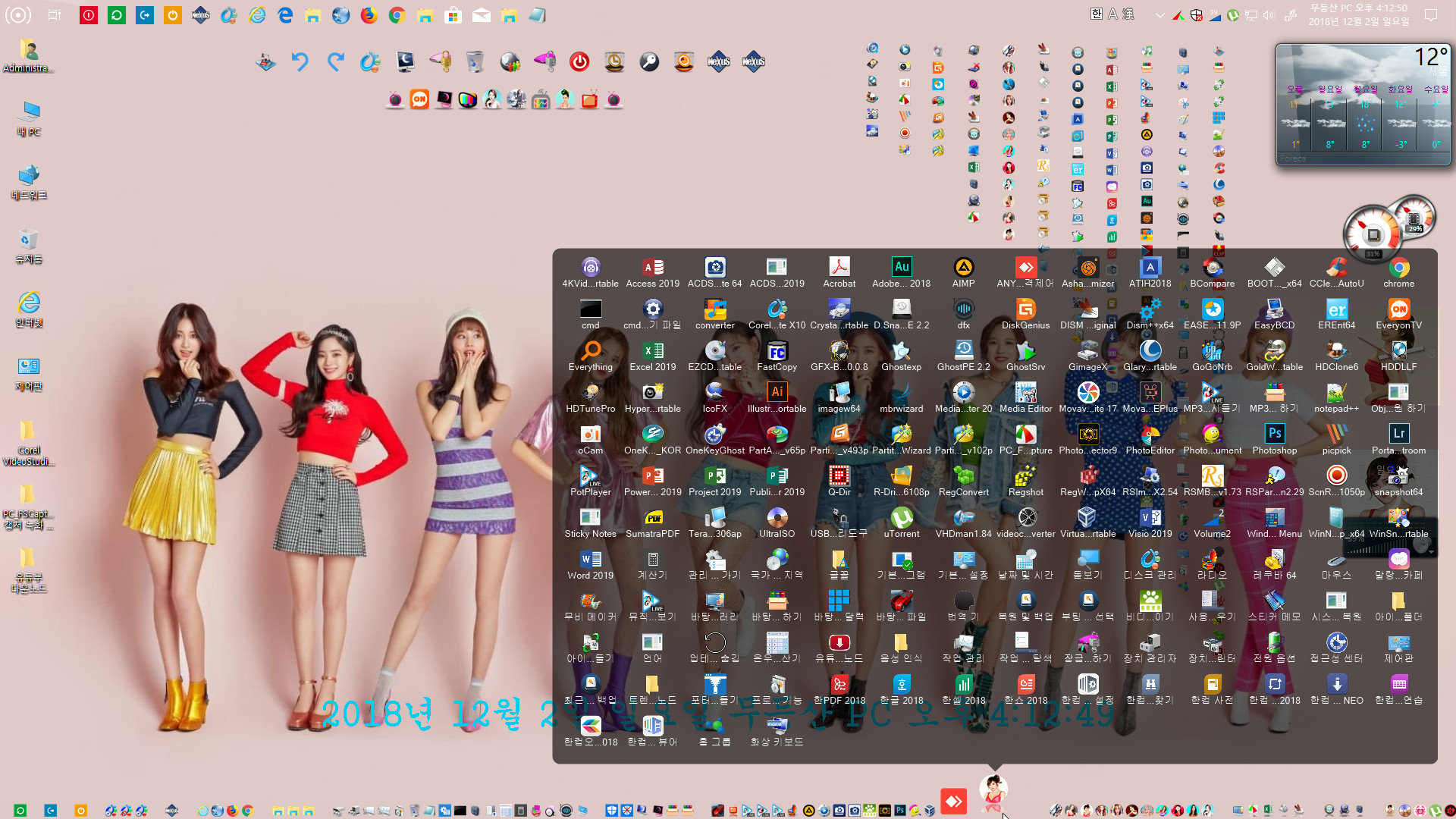This screenshot has width=1456, height=819.
Task: Open the Ghostexp icon
Action: coord(901,356)
